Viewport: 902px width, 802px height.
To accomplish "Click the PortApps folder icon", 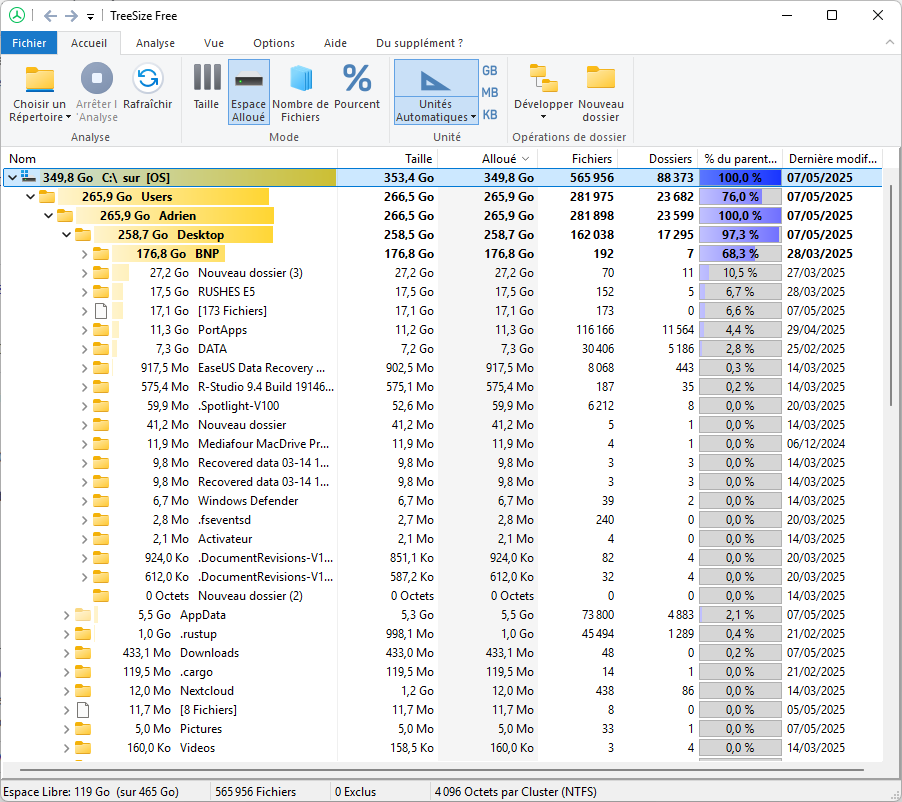I will coord(101,330).
